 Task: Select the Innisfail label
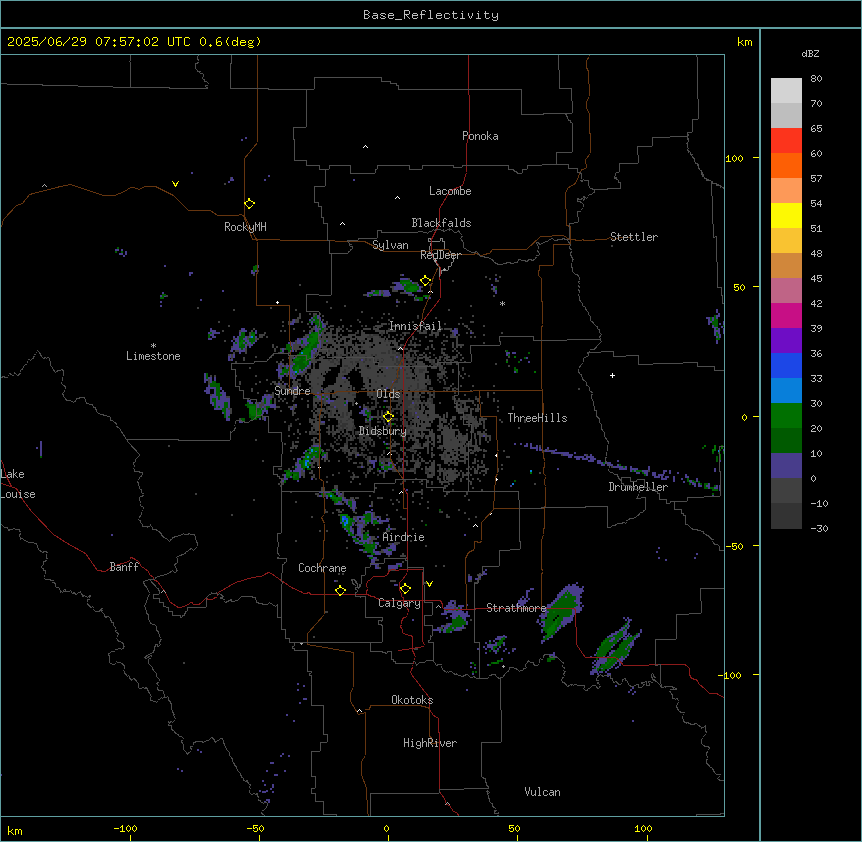416,326
